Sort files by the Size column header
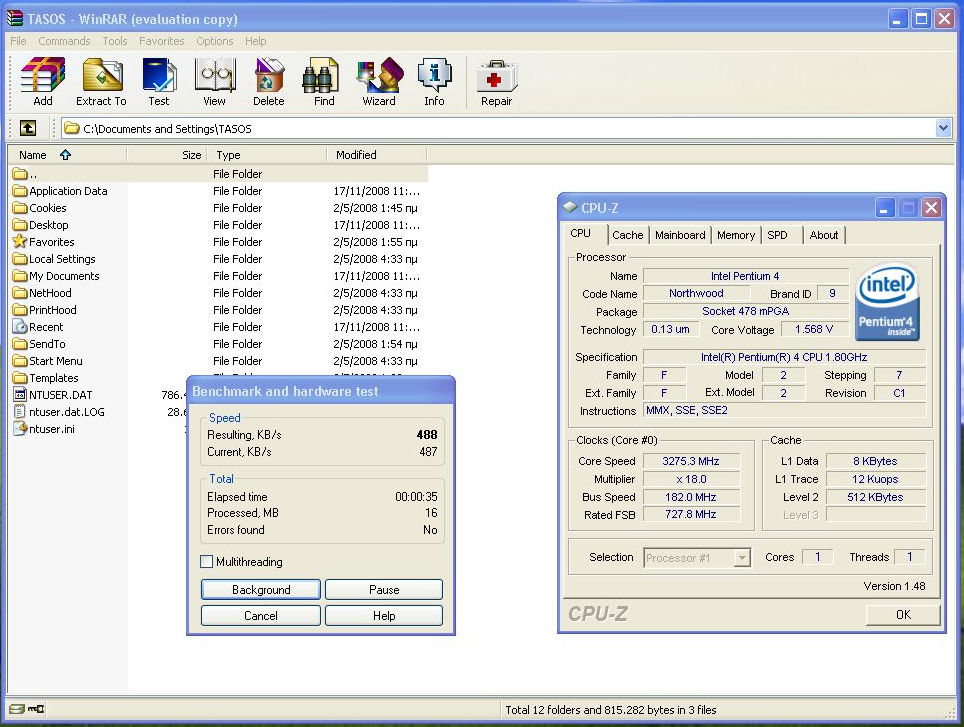This screenshot has height=727, width=964. pyautogui.click(x=166, y=155)
